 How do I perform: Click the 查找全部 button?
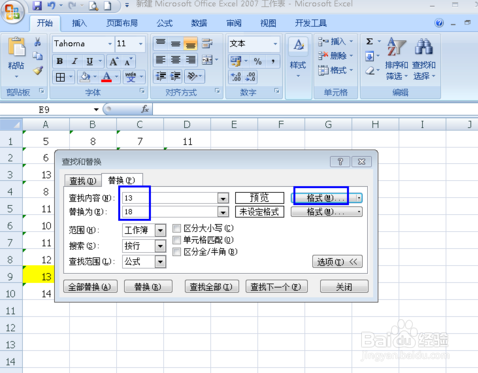click(212, 287)
